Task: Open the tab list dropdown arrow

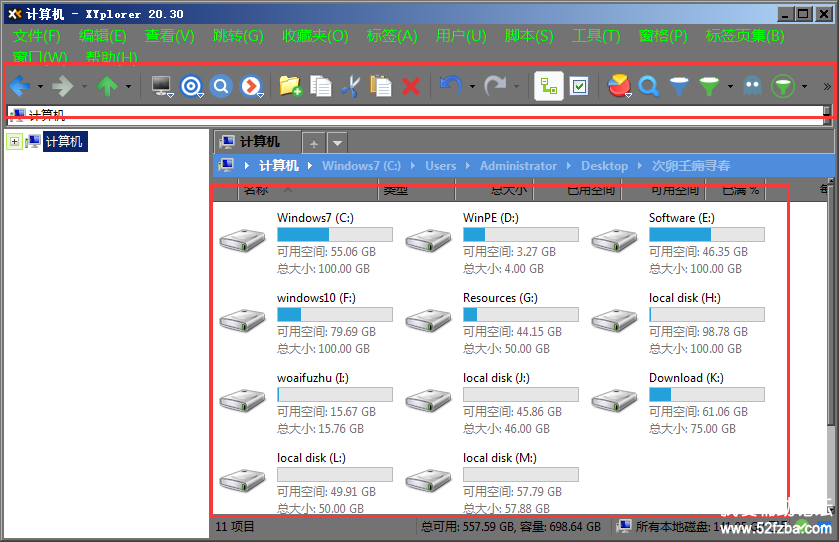Action: tap(337, 143)
